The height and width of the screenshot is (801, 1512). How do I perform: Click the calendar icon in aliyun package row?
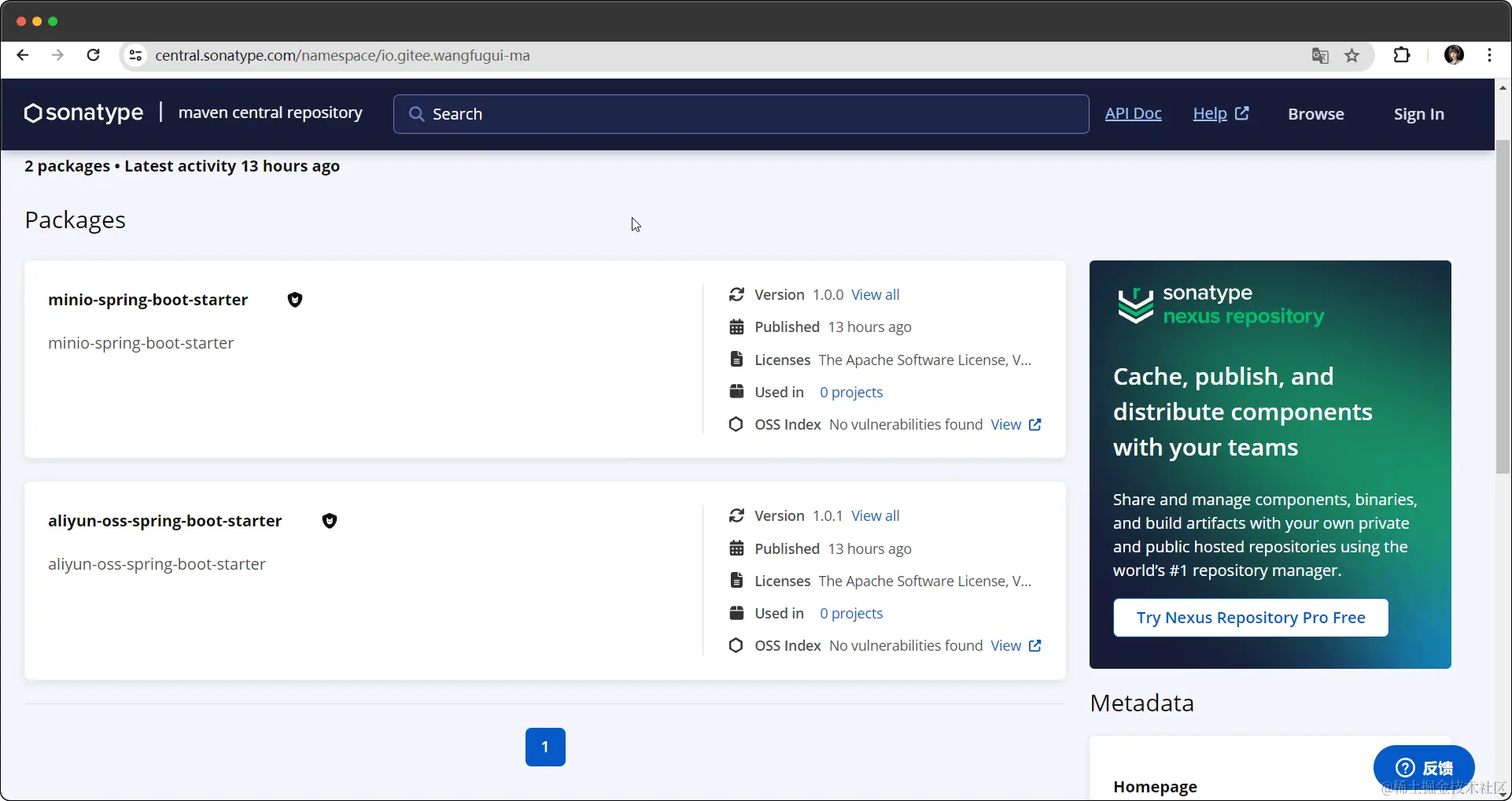click(x=736, y=548)
